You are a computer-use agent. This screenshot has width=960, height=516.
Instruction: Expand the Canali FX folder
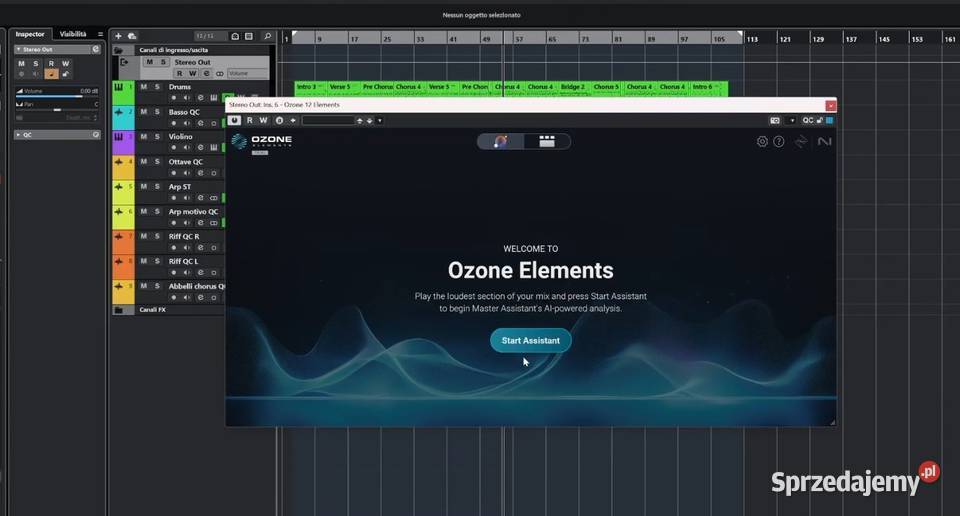coord(119,310)
